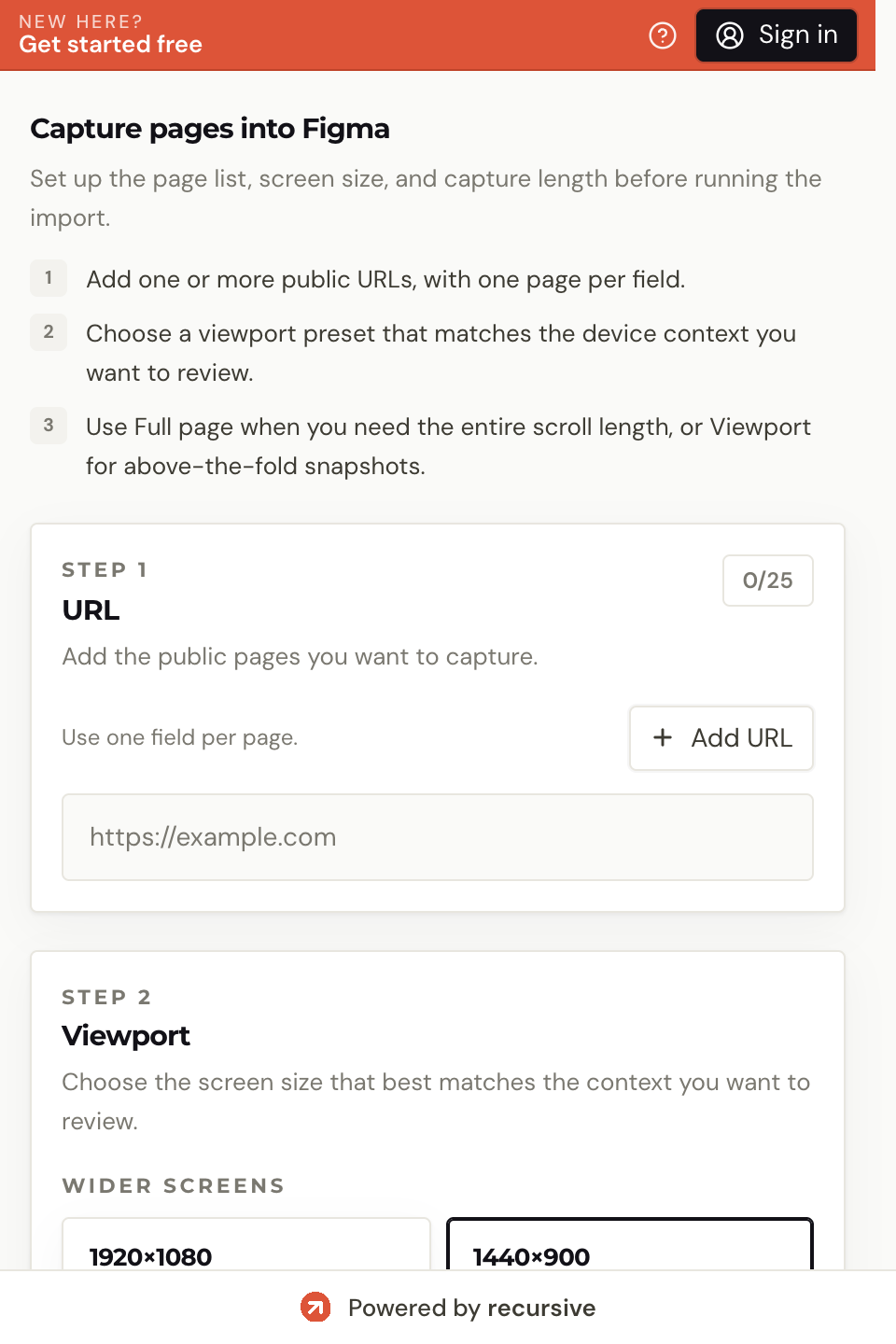Open the Get started free link
Image resolution: width=896 pixels, height=1344 pixels.
(110, 45)
